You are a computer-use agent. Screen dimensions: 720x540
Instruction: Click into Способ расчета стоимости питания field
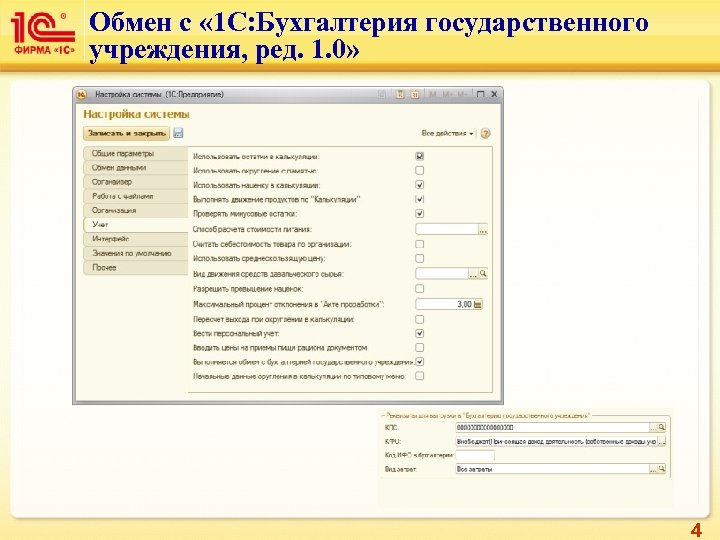pos(447,229)
